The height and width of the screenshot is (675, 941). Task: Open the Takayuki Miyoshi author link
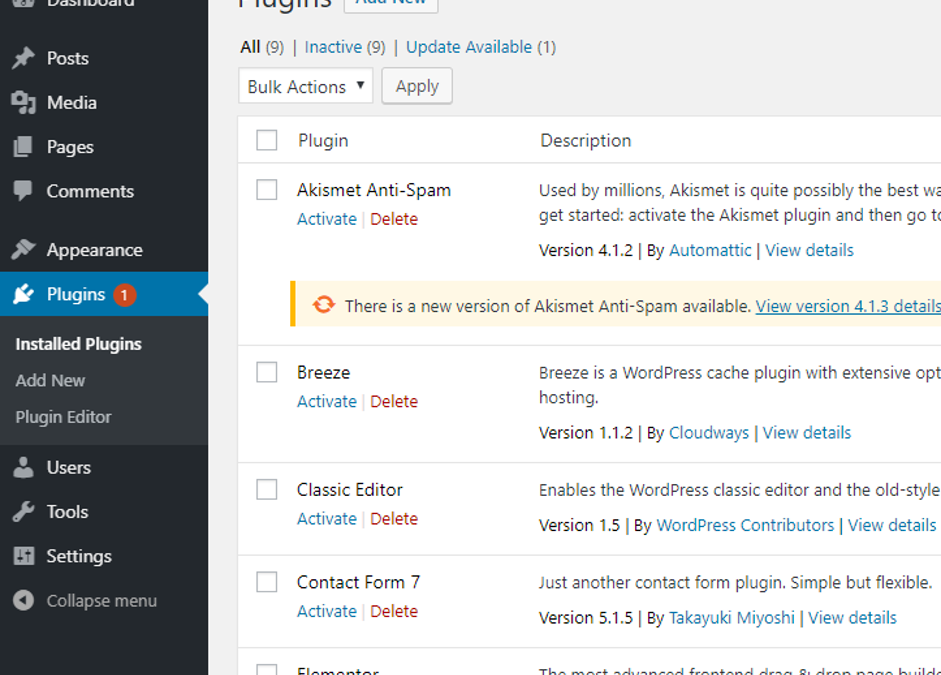[x=732, y=617]
